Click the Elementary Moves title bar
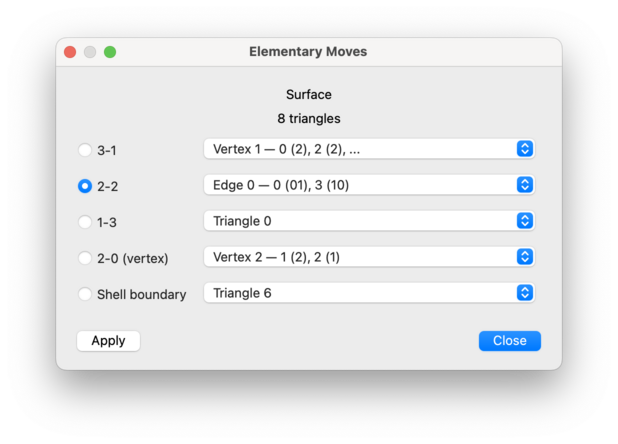Viewport: 618px width, 444px height. (309, 52)
